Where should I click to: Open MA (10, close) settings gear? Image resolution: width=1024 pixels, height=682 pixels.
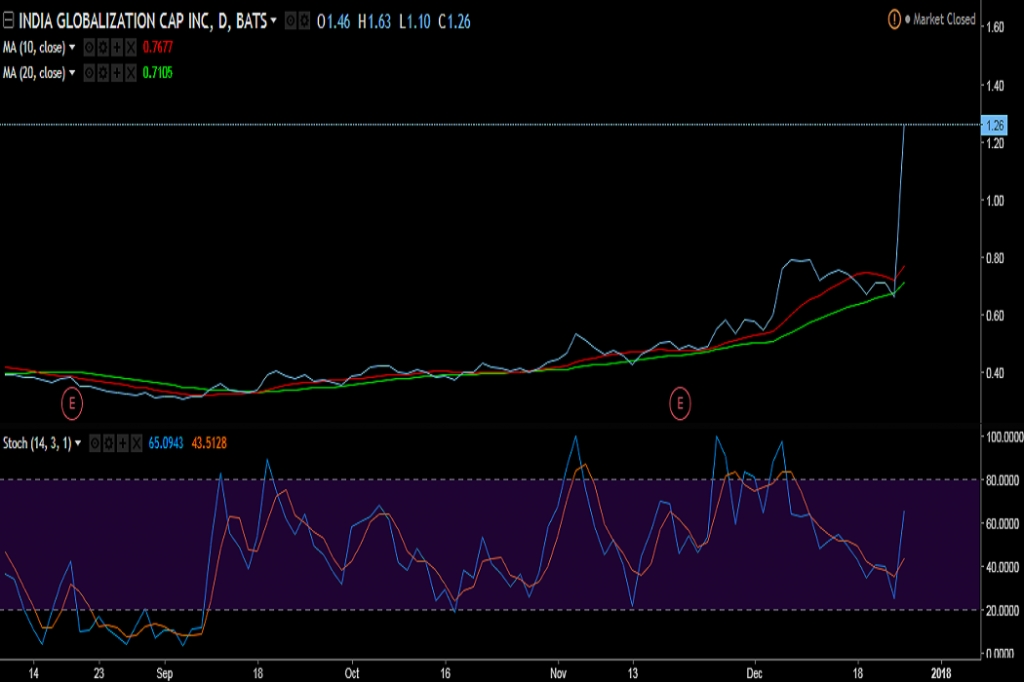click(103, 47)
